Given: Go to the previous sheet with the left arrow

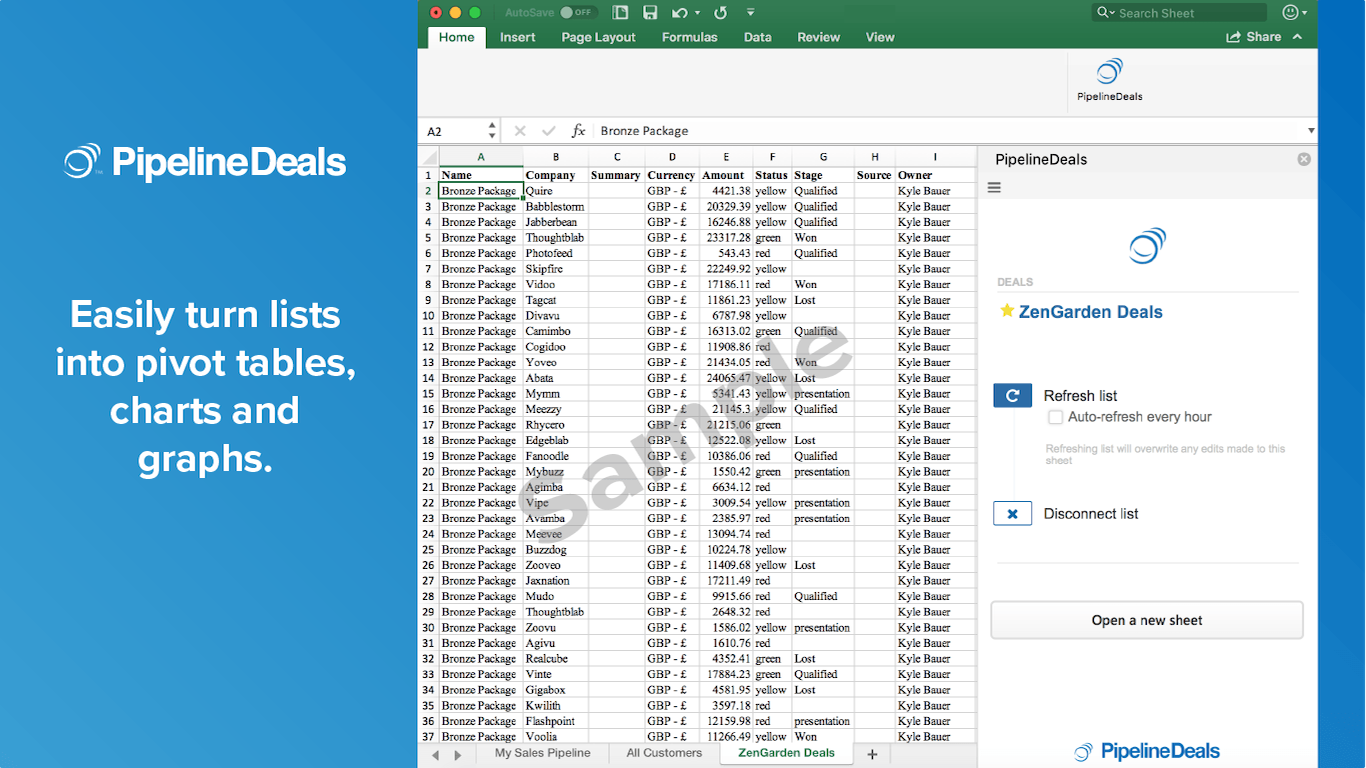Looking at the screenshot, I should pyautogui.click(x=436, y=755).
